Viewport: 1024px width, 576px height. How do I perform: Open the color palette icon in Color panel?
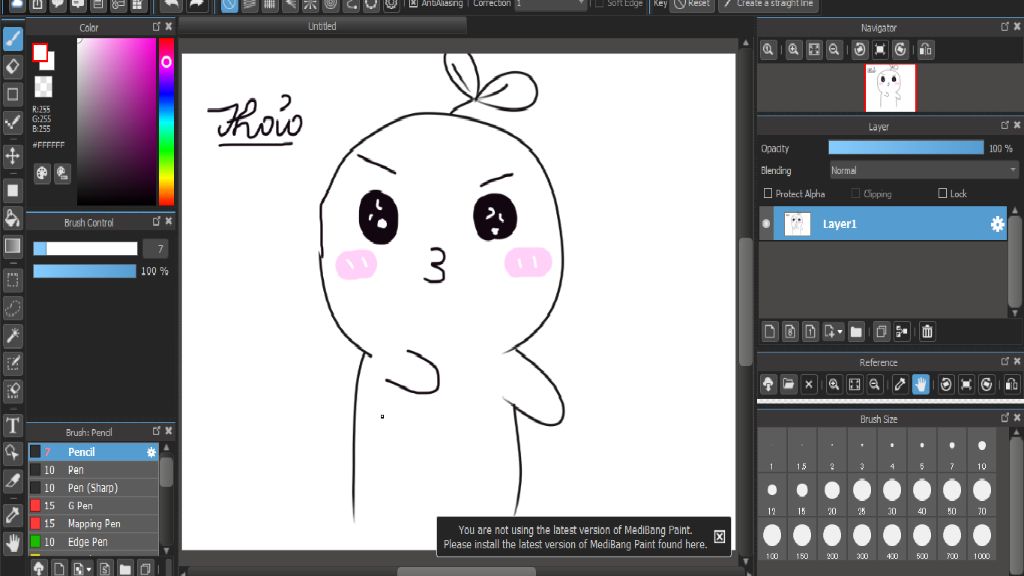[x=42, y=173]
